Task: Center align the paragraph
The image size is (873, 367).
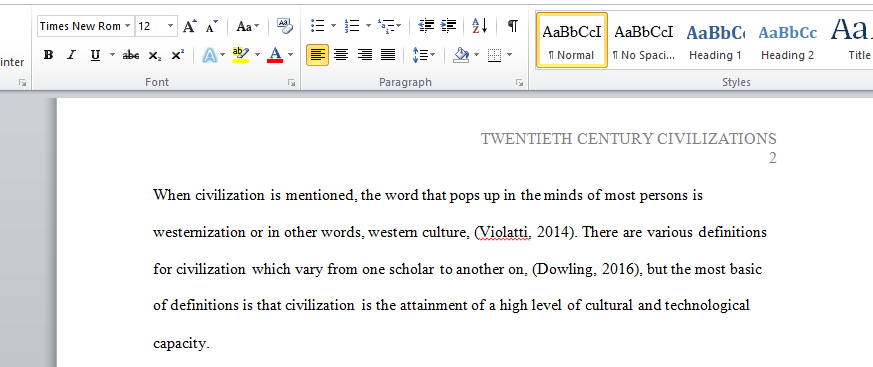Action: click(x=341, y=55)
